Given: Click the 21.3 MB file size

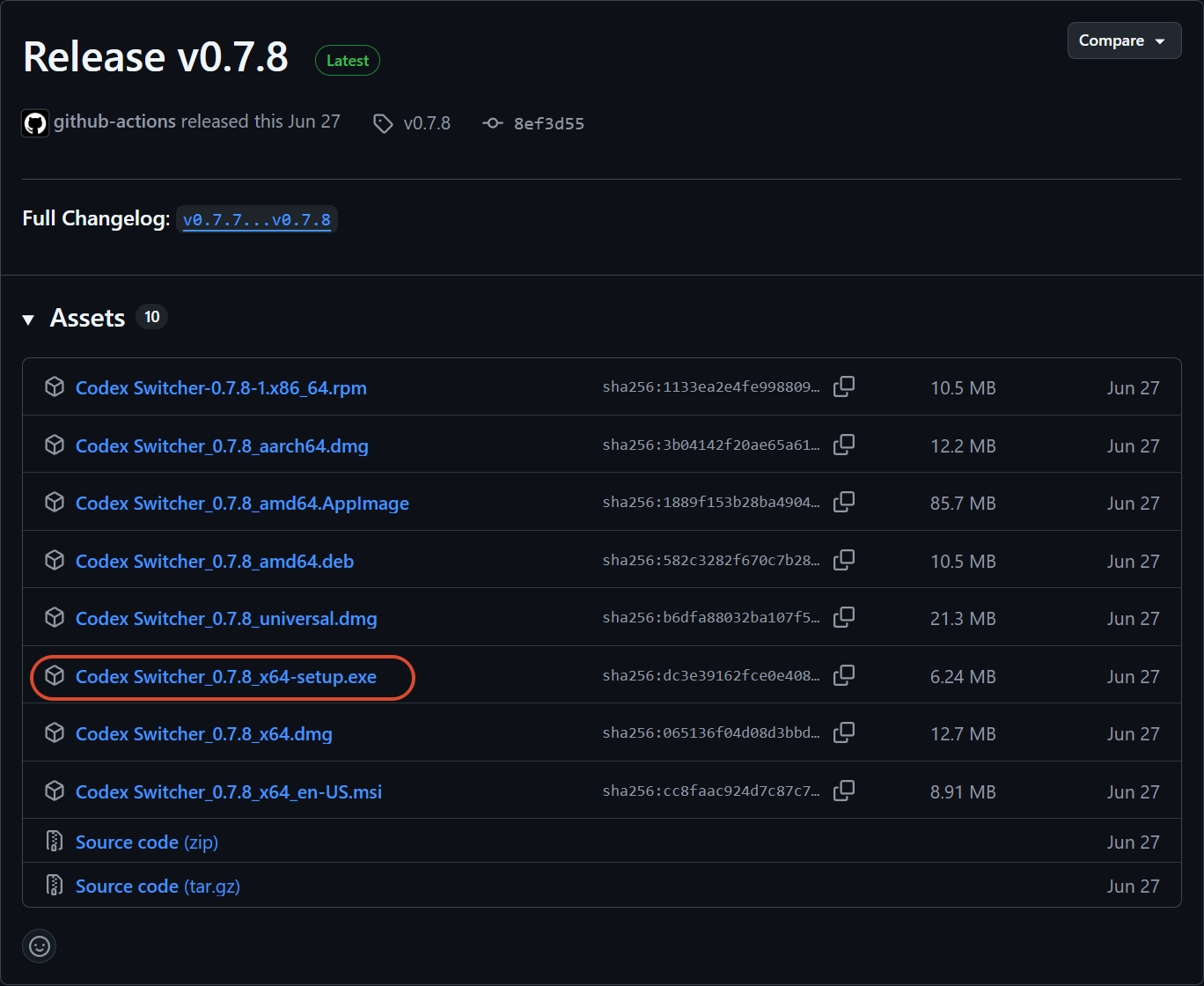Looking at the screenshot, I should pyautogui.click(x=963, y=619).
